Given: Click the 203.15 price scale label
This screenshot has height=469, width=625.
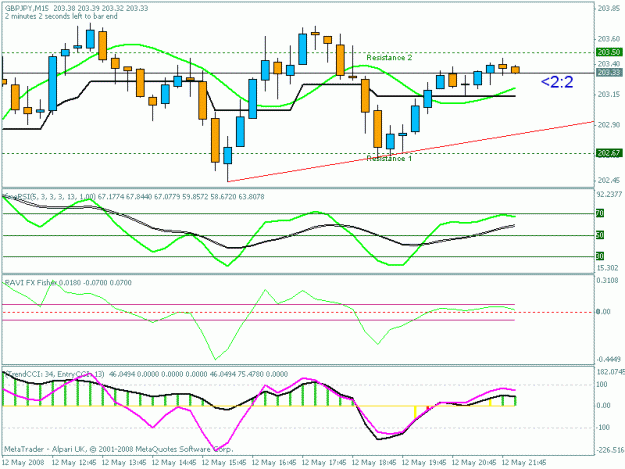Looking at the screenshot, I should click(609, 94).
